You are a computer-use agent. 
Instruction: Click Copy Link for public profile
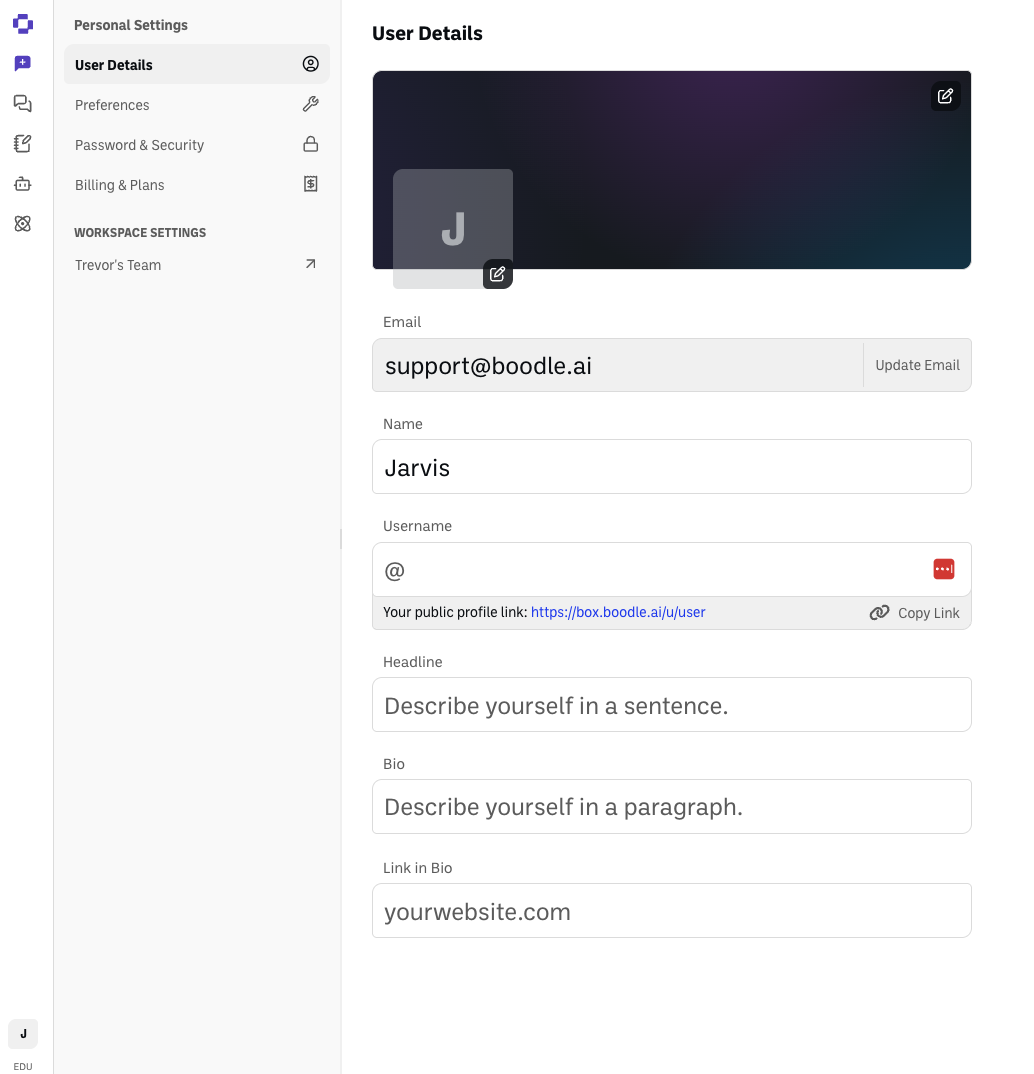[x=914, y=613]
